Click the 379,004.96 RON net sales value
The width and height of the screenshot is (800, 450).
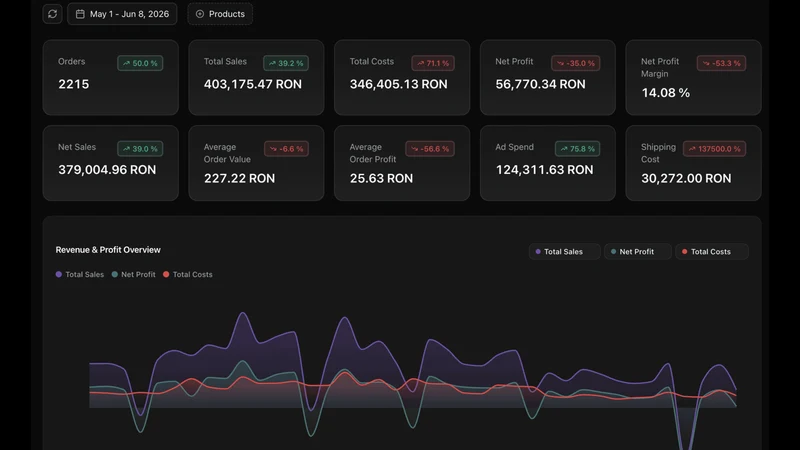(x=107, y=170)
